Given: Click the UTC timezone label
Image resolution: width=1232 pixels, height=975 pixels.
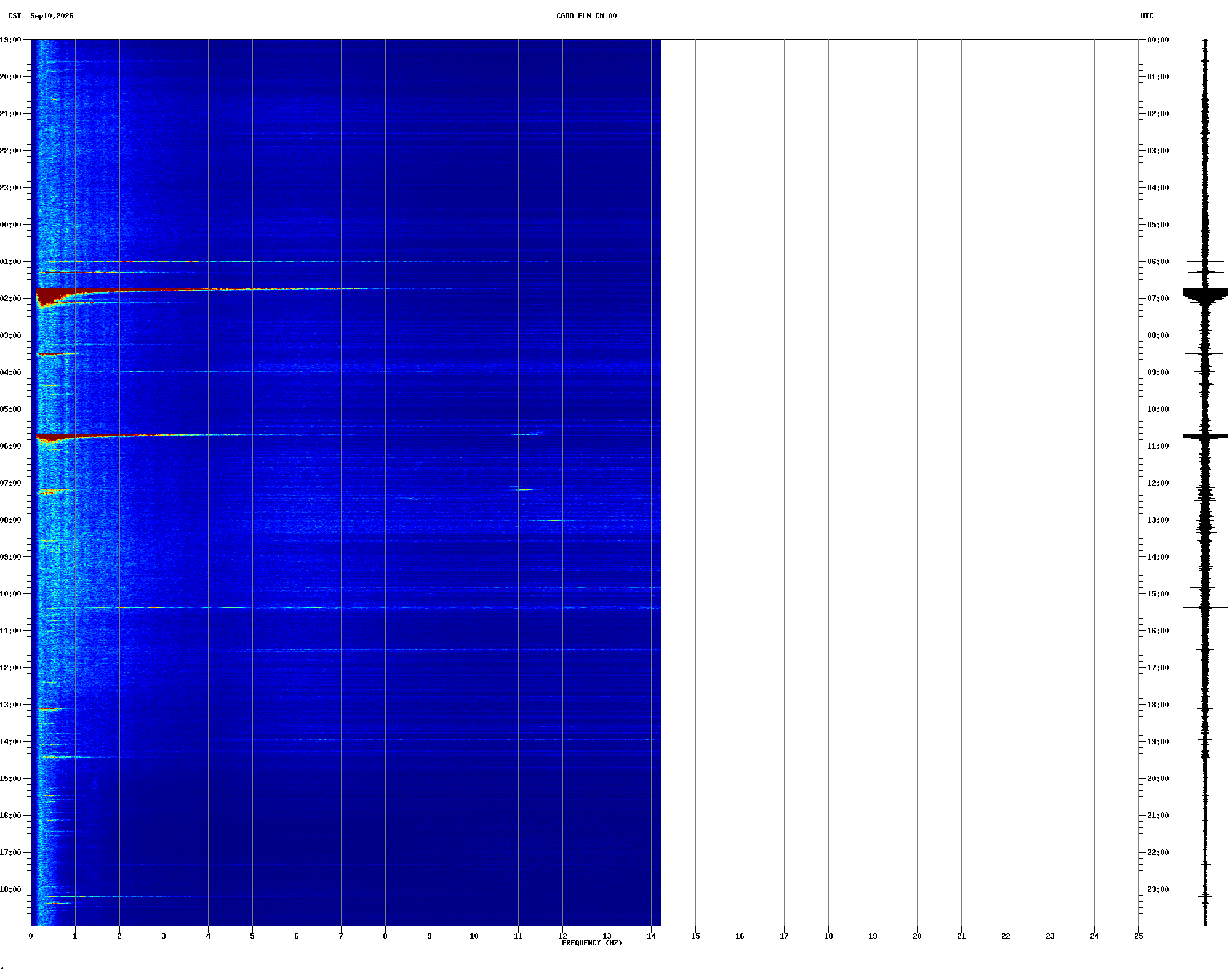Looking at the screenshot, I should click(x=1147, y=16).
